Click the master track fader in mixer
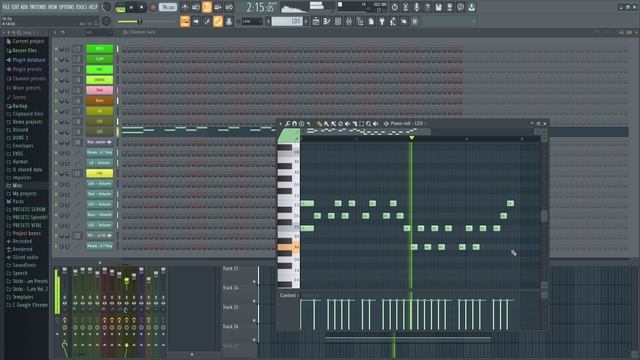The image size is (640, 360). pos(64,271)
